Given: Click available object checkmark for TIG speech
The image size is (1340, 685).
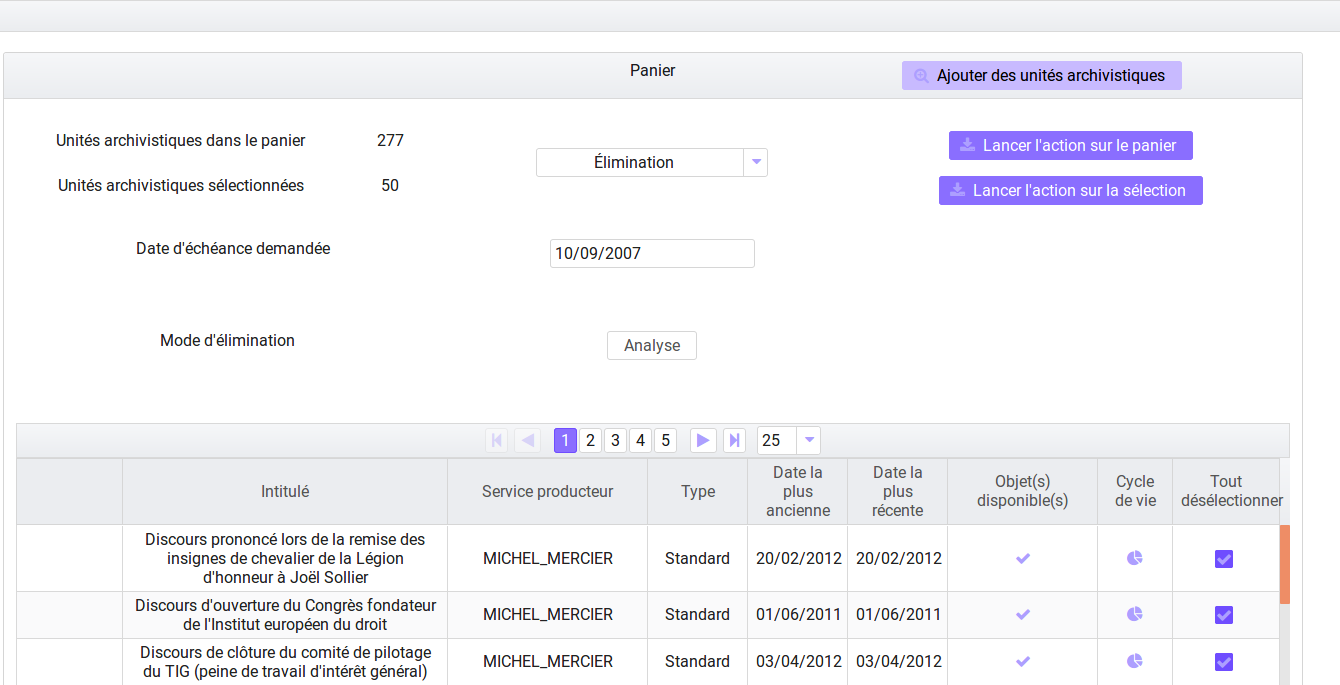Looking at the screenshot, I should click(x=1022, y=661).
